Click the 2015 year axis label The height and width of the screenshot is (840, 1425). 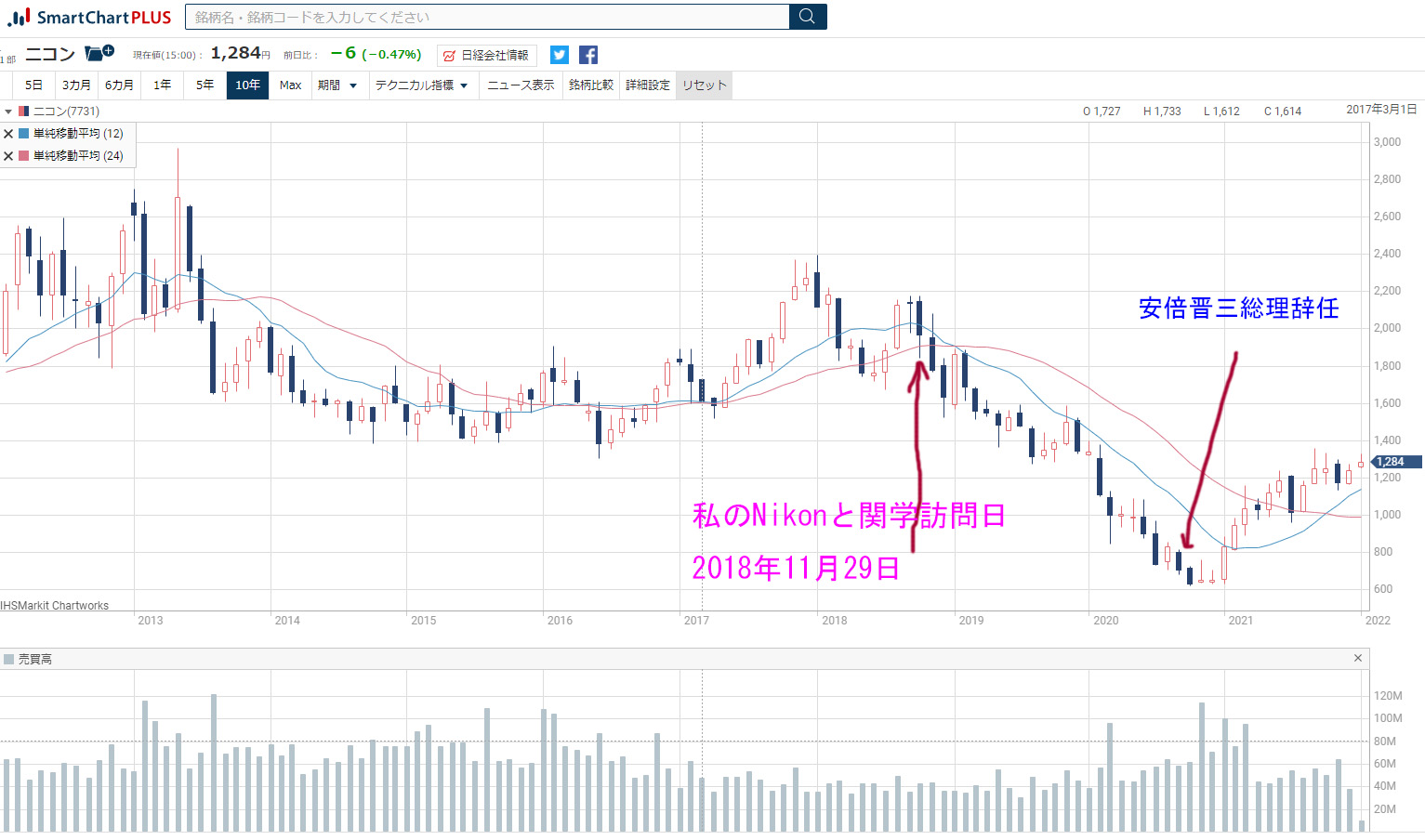(424, 621)
